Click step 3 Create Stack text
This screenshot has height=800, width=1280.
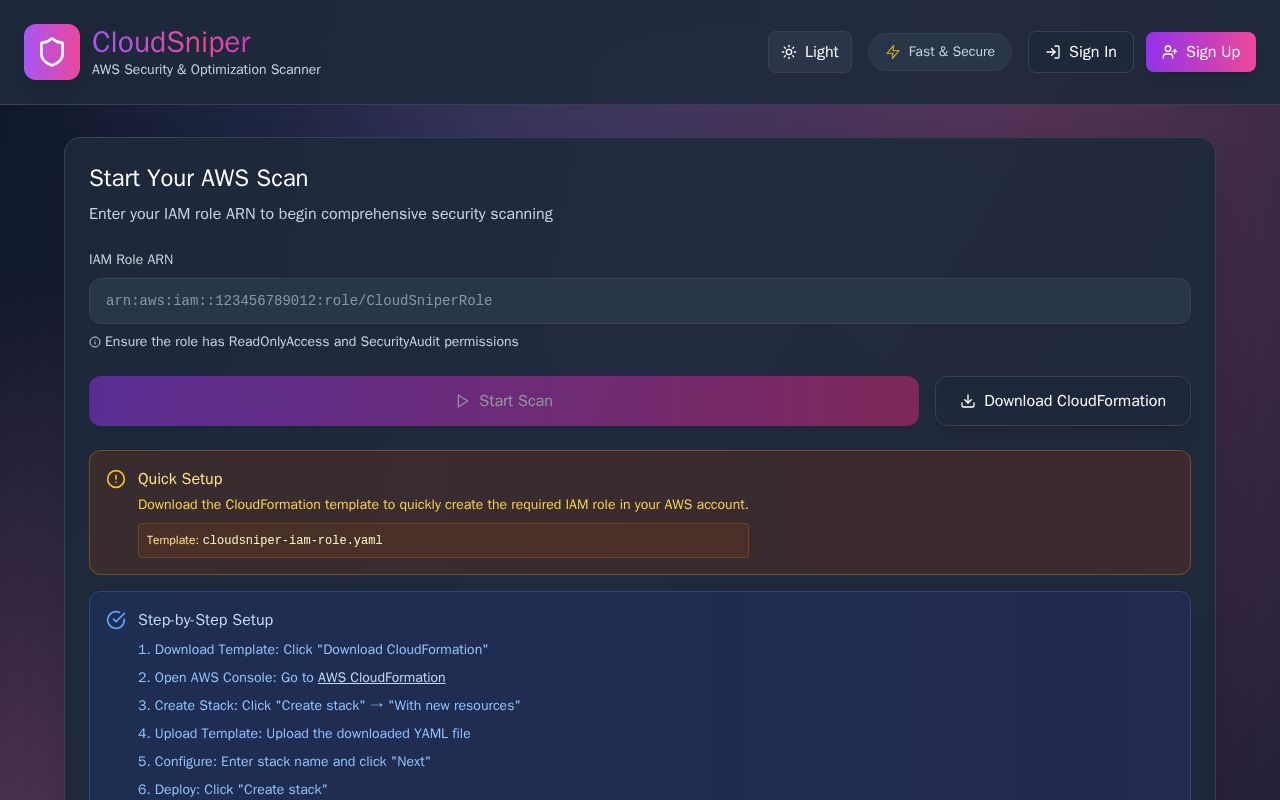pyautogui.click(x=329, y=706)
